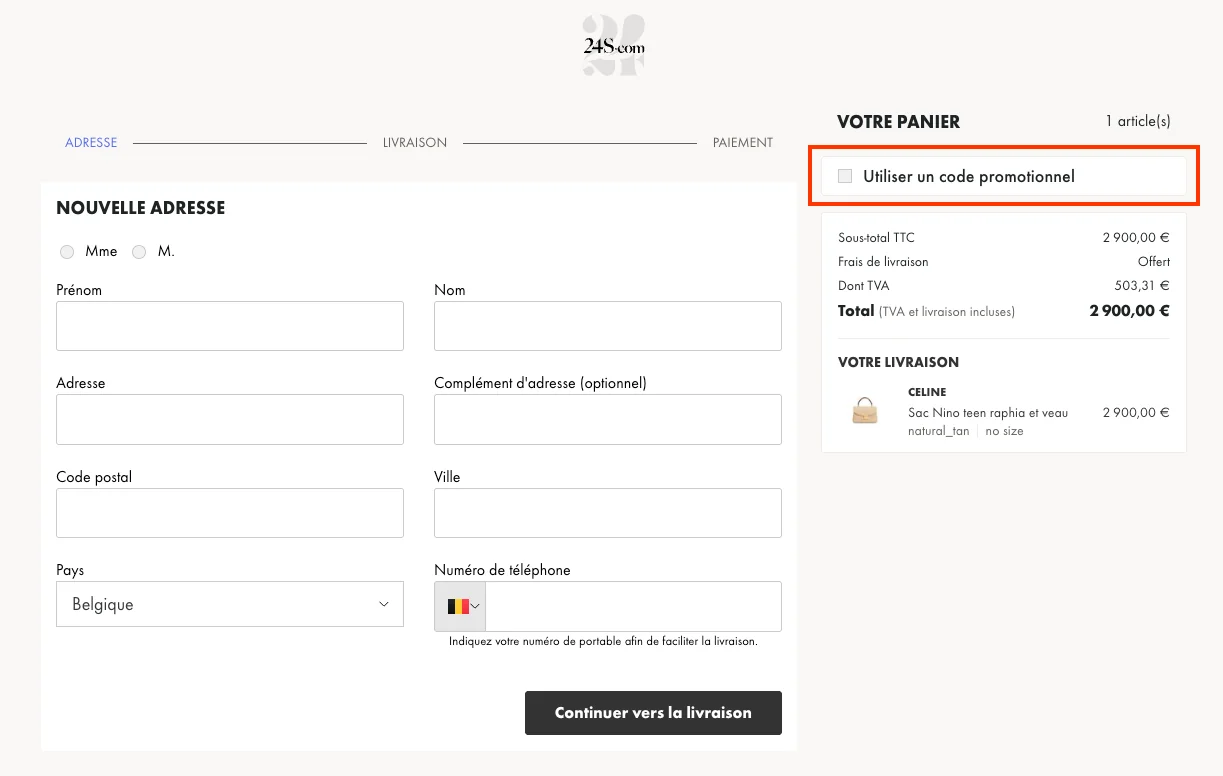The image size is (1223, 776).
Task: Select the M. radio button
Action: (139, 252)
